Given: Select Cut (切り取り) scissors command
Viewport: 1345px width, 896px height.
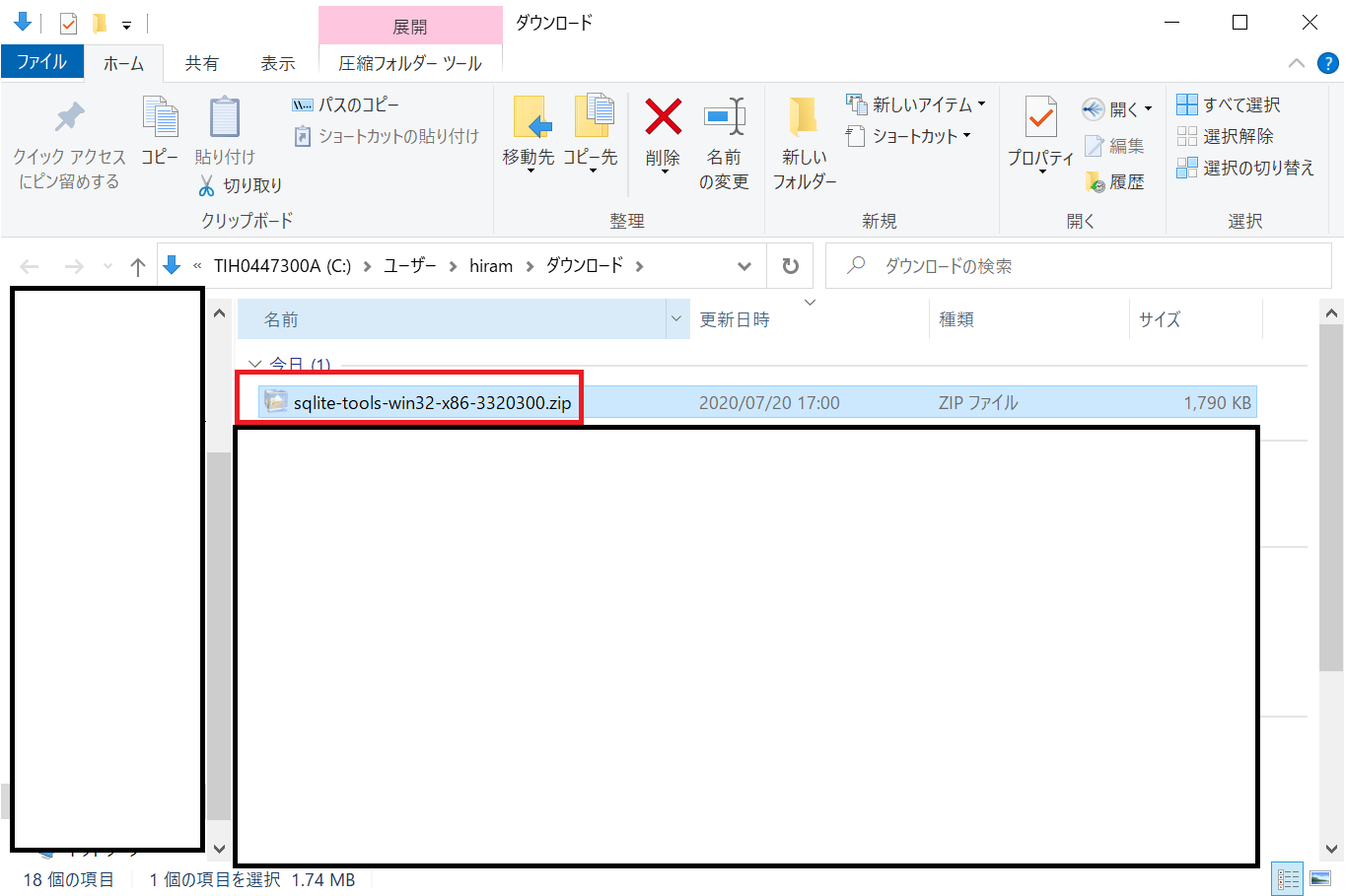Looking at the screenshot, I should click(240, 185).
